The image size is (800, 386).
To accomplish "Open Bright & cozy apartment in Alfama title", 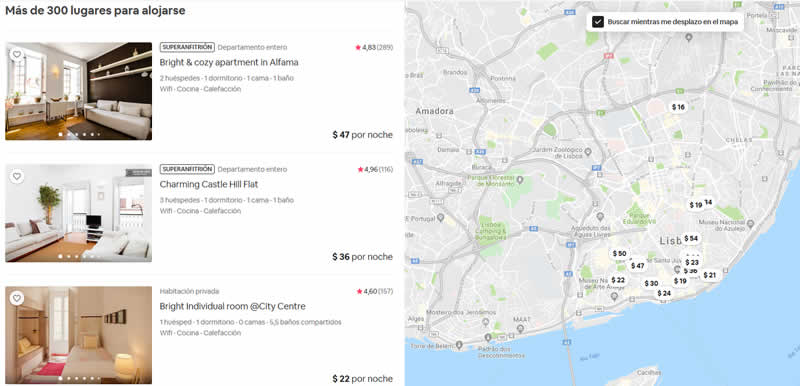I will click(229, 62).
